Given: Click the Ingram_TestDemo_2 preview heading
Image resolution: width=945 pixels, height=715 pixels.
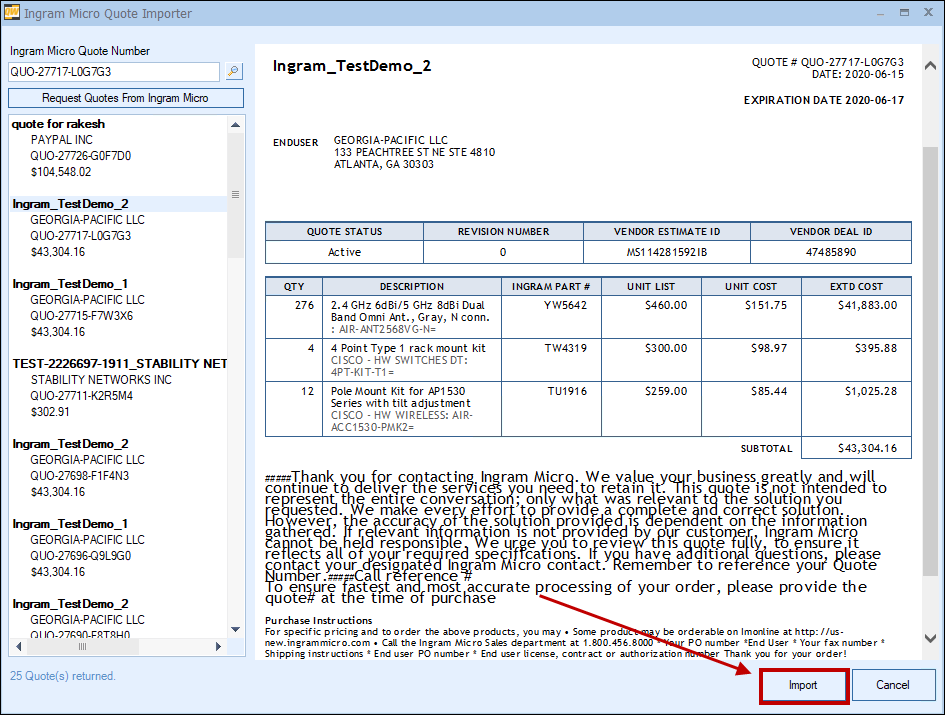Looking at the screenshot, I should click(352, 66).
